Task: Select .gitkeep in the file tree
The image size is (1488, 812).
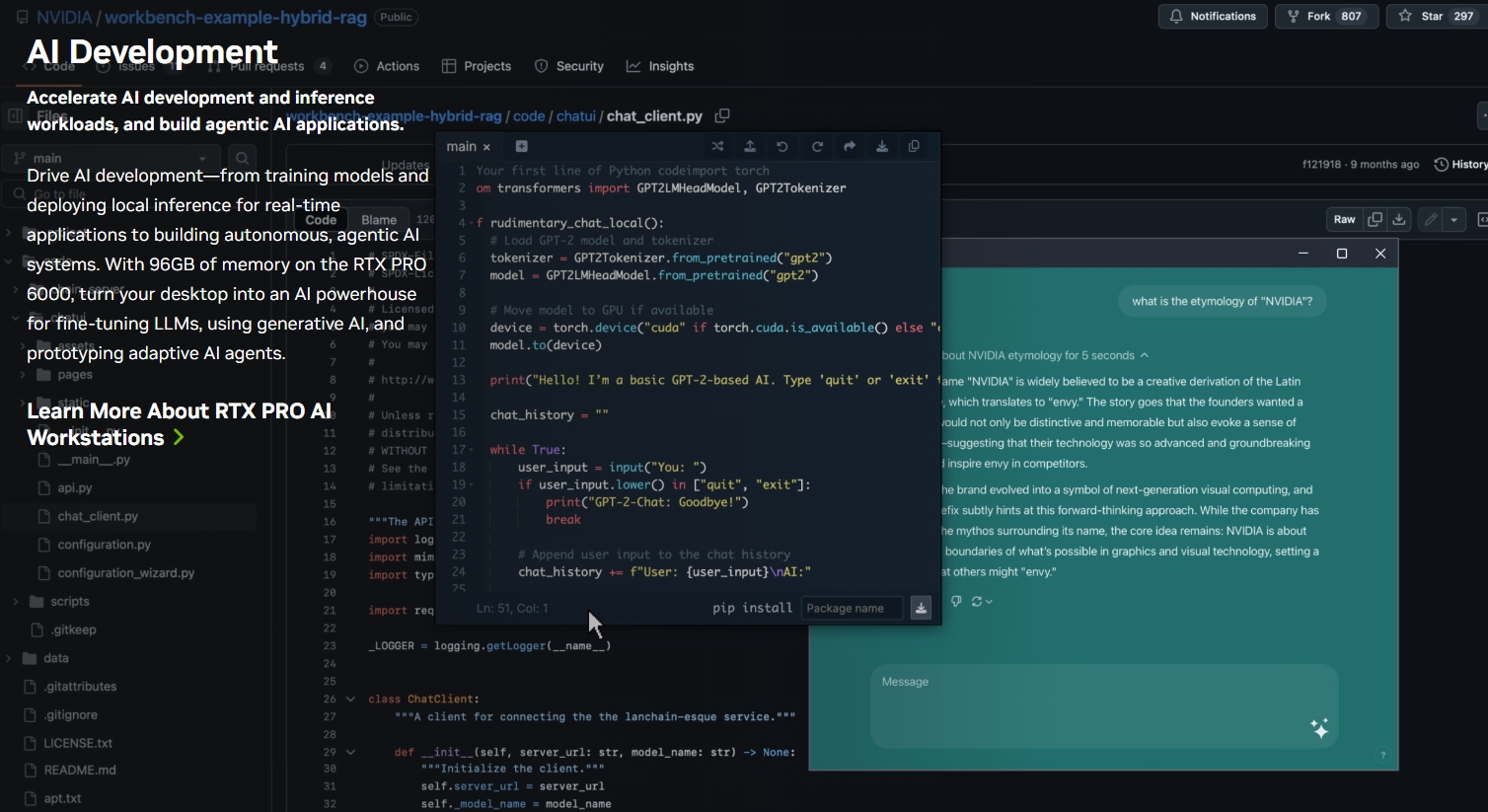Action: [x=74, y=629]
